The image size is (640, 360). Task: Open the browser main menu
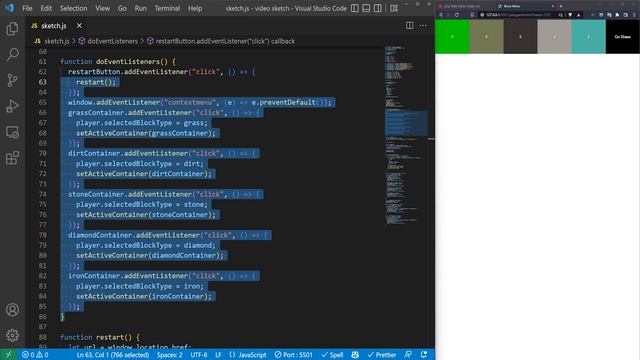634,15
